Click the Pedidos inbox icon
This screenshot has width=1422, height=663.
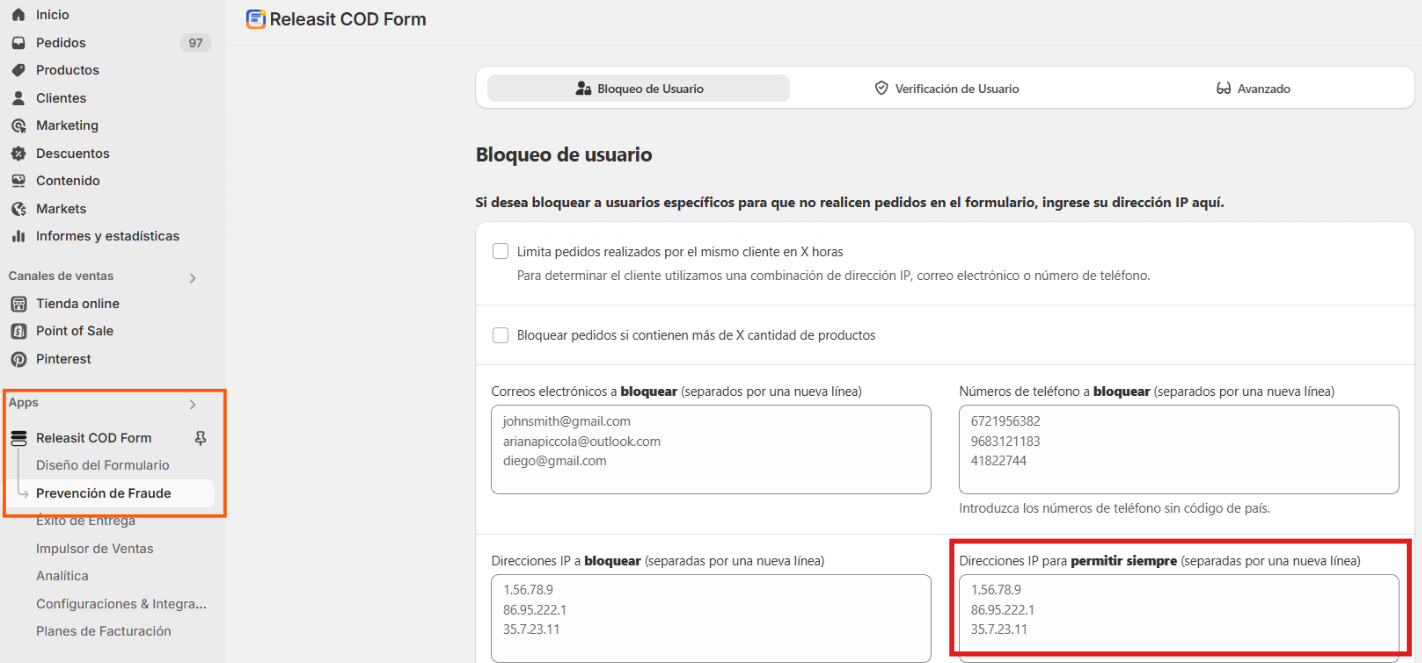18,43
